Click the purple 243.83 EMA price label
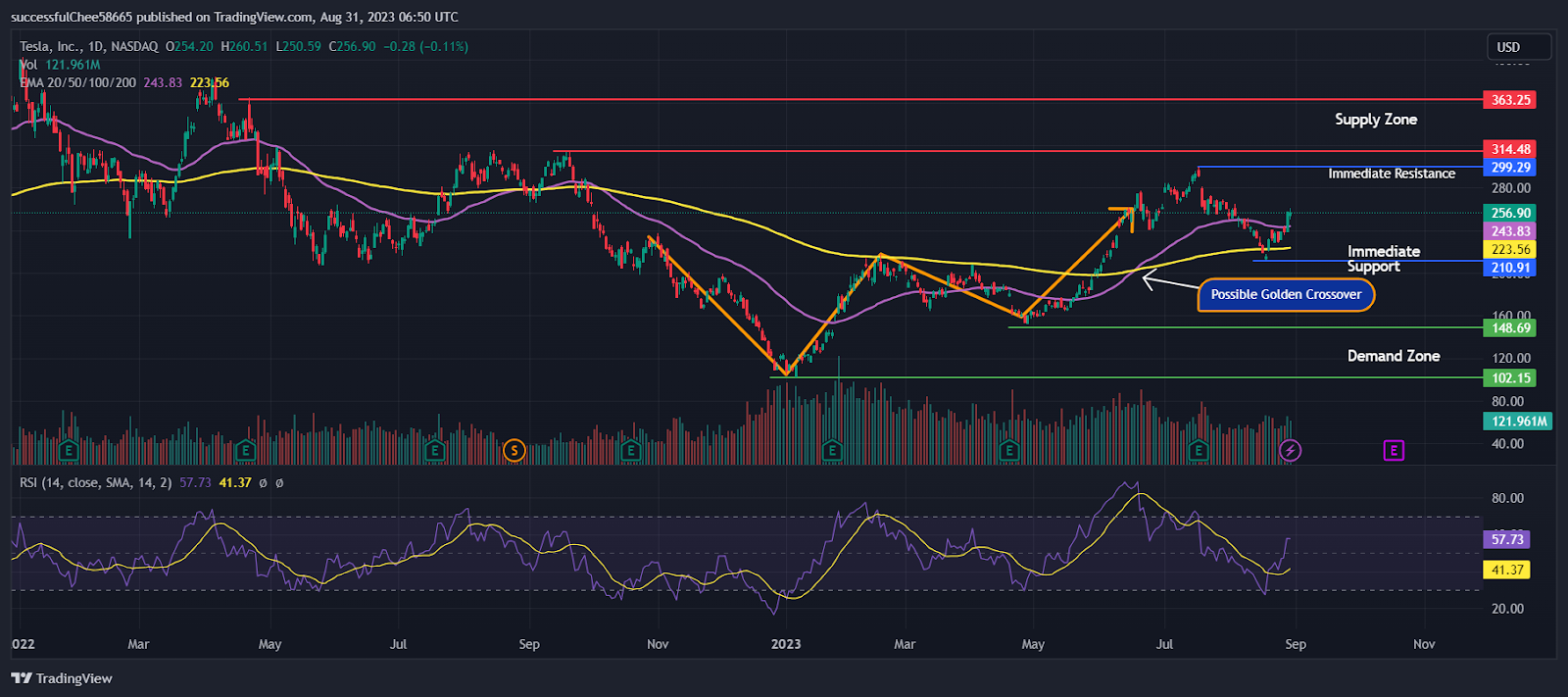Image resolution: width=1568 pixels, height=697 pixels. click(1510, 231)
